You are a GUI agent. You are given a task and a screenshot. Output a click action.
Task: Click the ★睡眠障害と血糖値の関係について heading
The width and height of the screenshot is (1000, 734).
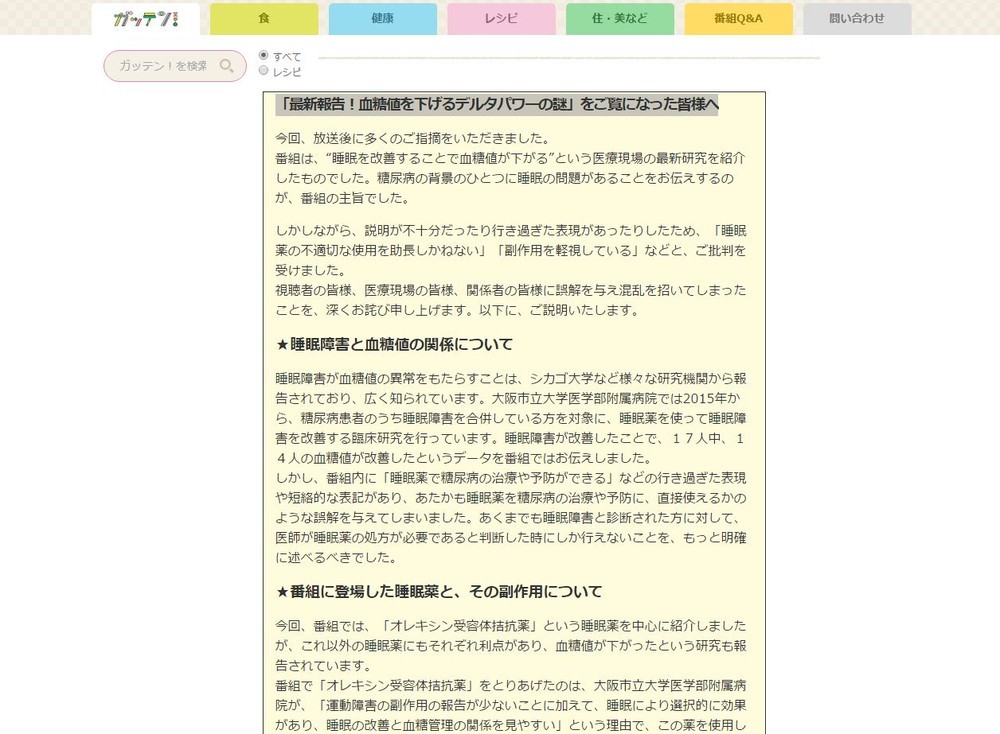pos(394,344)
